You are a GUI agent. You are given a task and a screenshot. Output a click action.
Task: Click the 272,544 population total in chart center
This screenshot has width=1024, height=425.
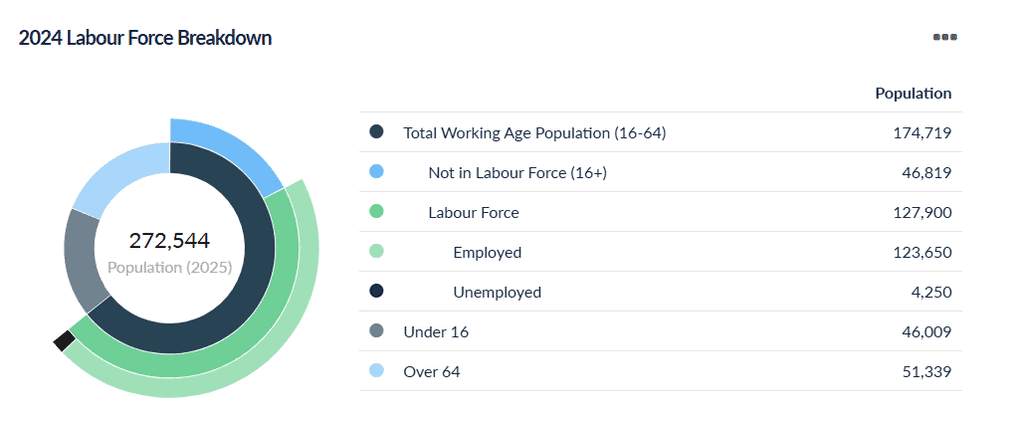coord(169,241)
